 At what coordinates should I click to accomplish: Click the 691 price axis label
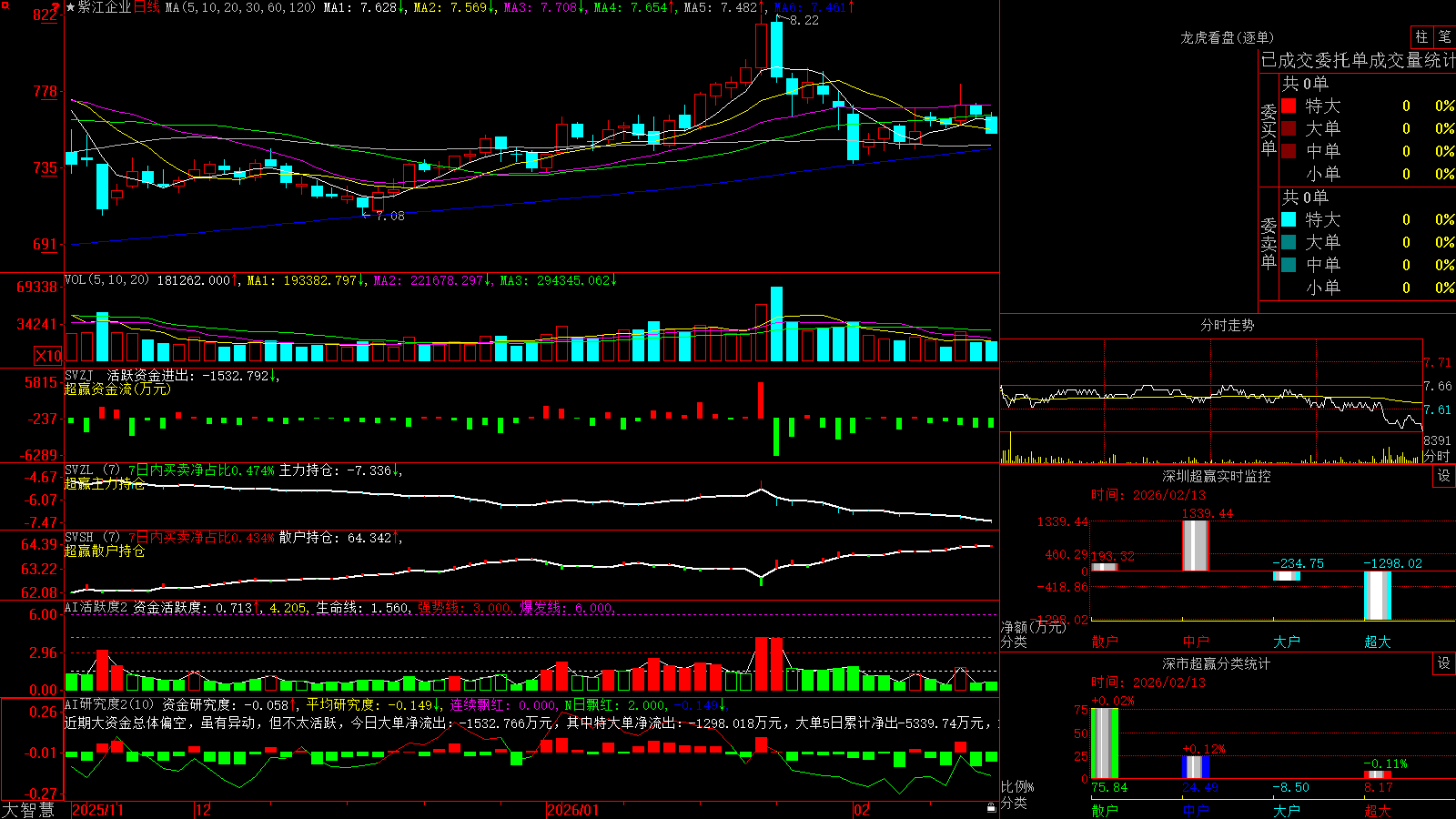pos(45,244)
